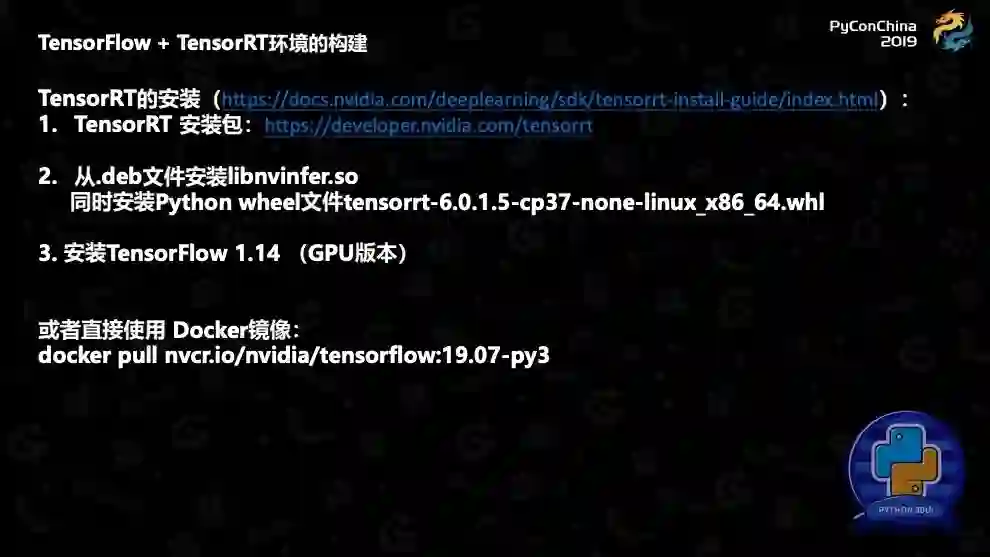990x557 pixels.
Task: Click the number 2 list marker
Action: 47,176
